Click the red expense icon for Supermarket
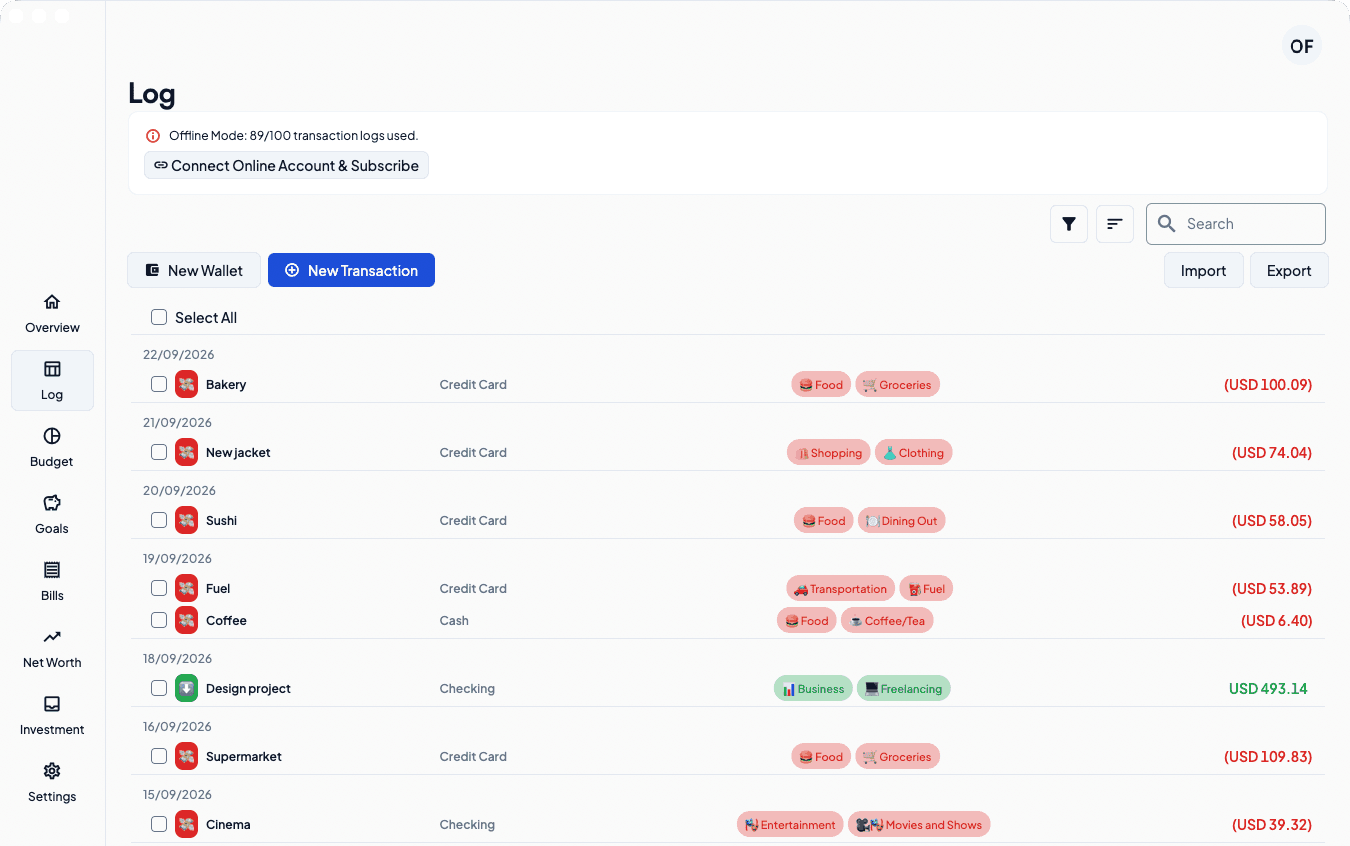 pyautogui.click(x=186, y=756)
